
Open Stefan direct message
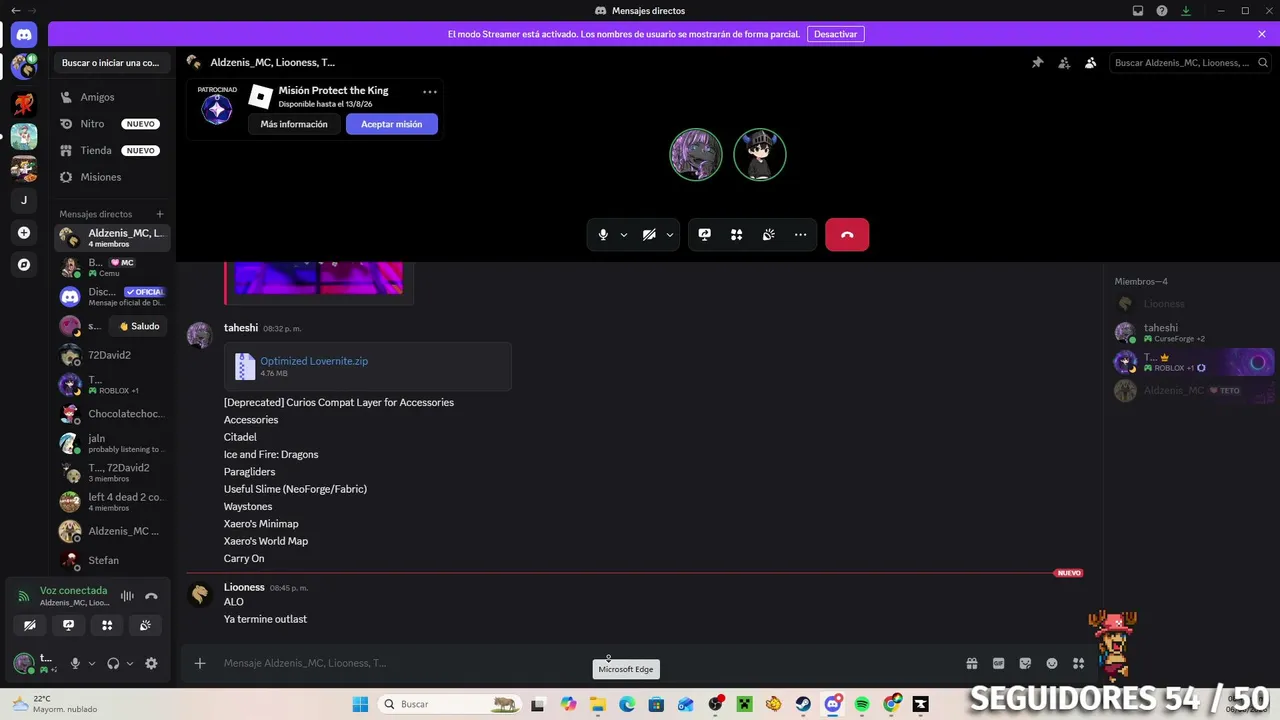coord(112,560)
